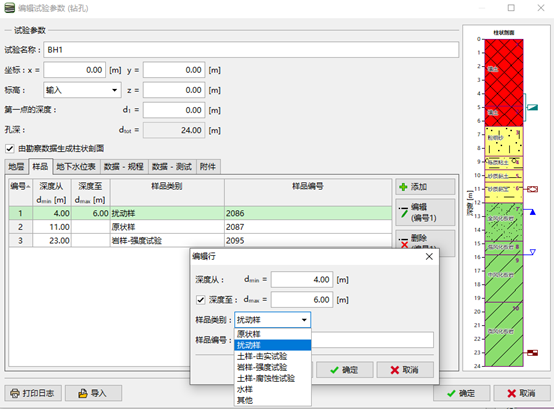Click the z elevation input field
The width and height of the screenshot is (554, 409).
click(174, 90)
